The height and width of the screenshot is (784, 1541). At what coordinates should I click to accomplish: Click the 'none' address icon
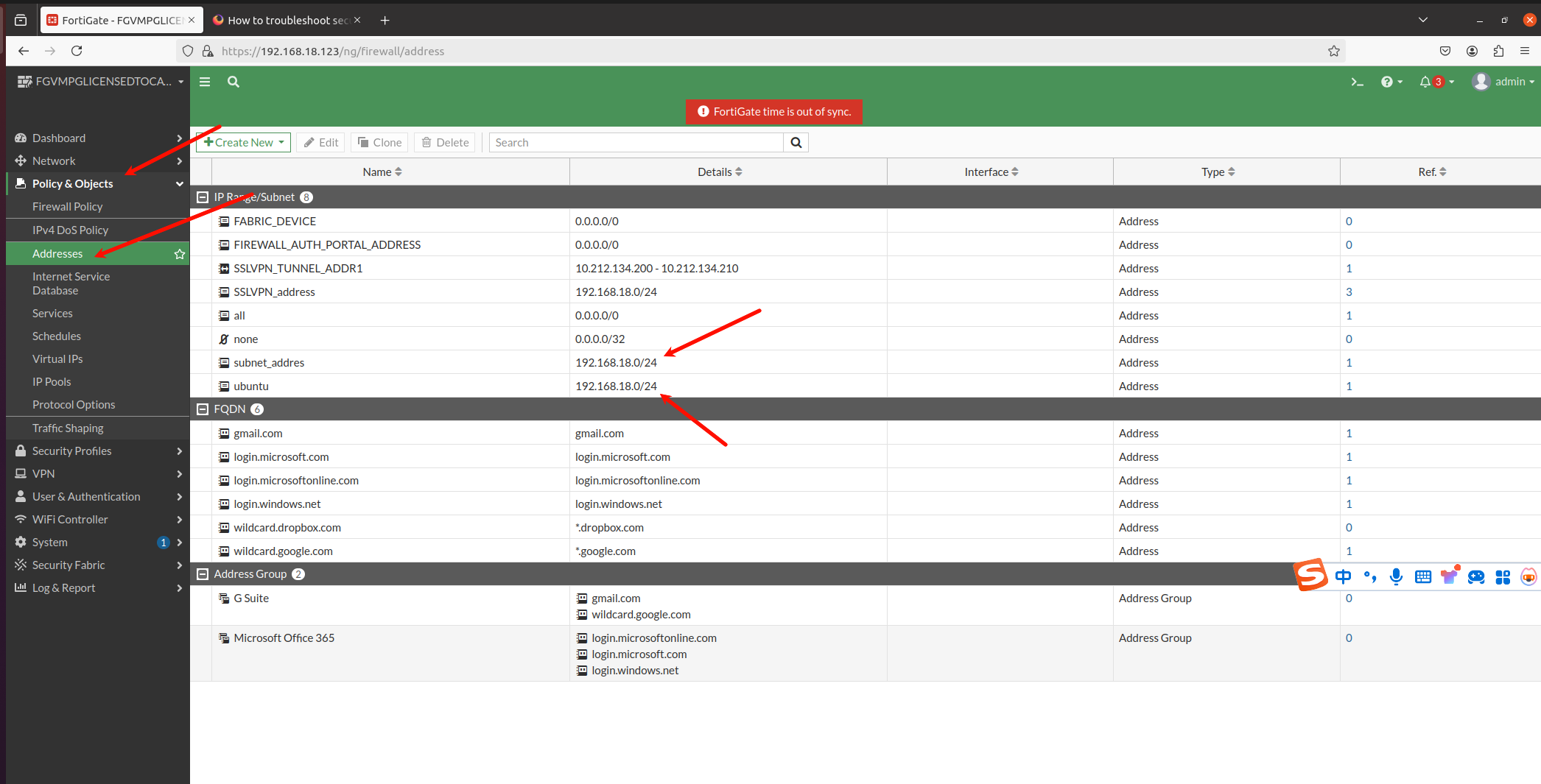[224, 339]
